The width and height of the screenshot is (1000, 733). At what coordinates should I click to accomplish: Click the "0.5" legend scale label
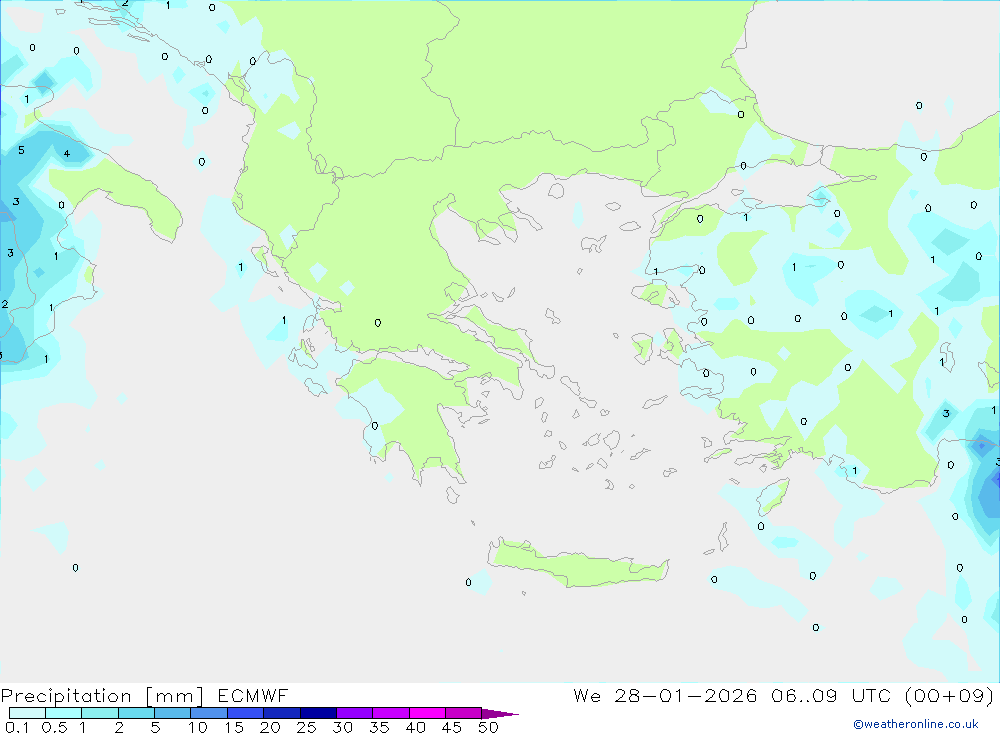point(54,727)
